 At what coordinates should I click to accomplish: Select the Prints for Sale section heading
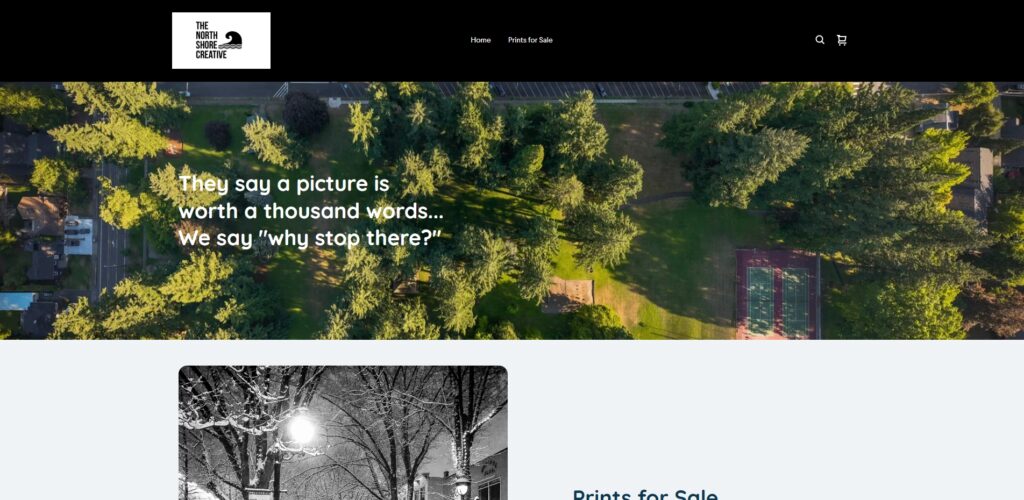pyautogui.click(x=645, y=494)
